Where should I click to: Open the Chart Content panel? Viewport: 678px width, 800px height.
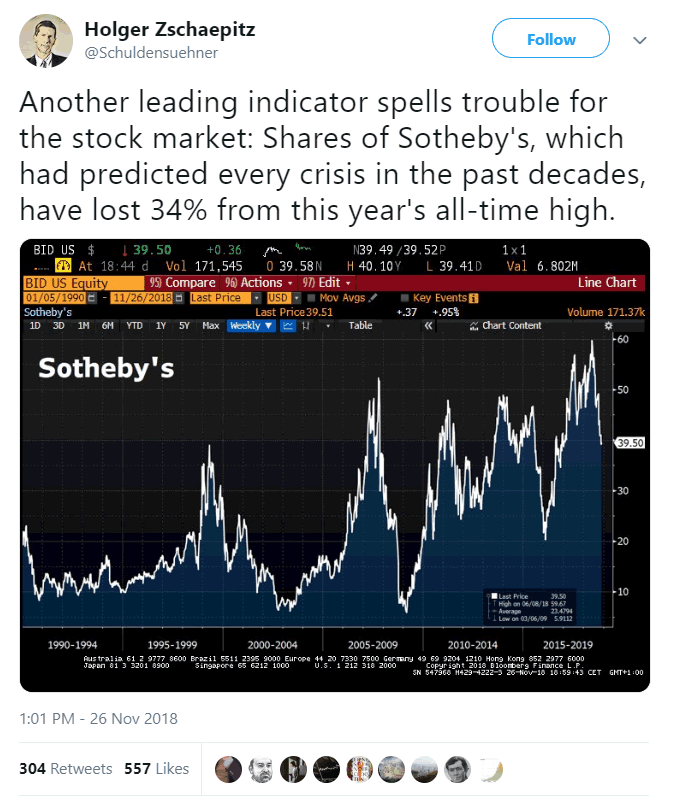(x=505, y=325)
